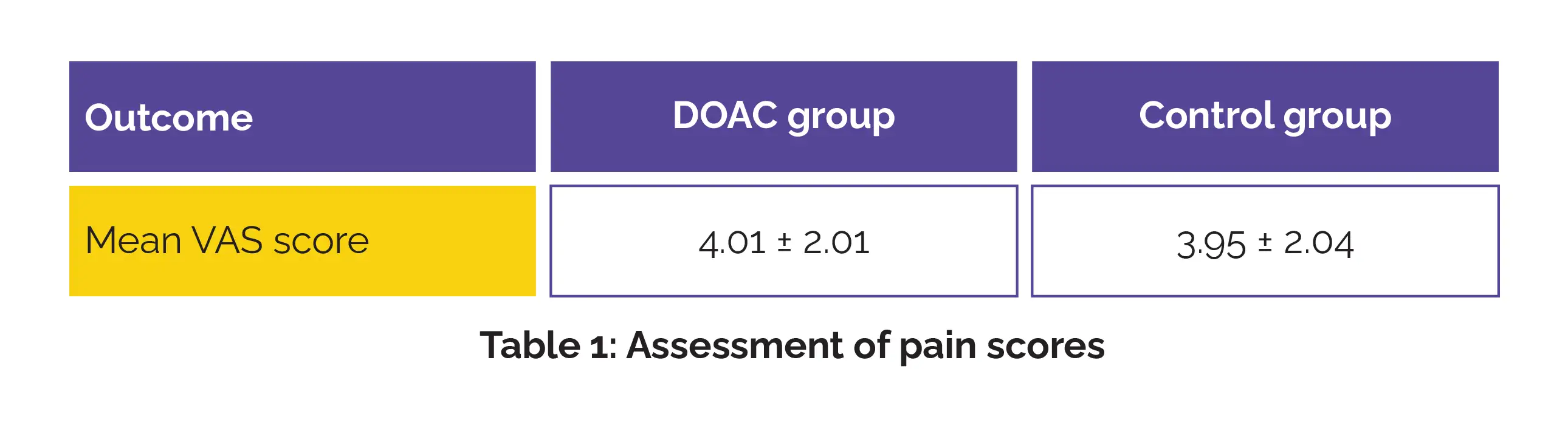Viewport: 1568px width, 428px height.
Task: Click the word 'score' in yellow cell
Action: coord(321,242)
